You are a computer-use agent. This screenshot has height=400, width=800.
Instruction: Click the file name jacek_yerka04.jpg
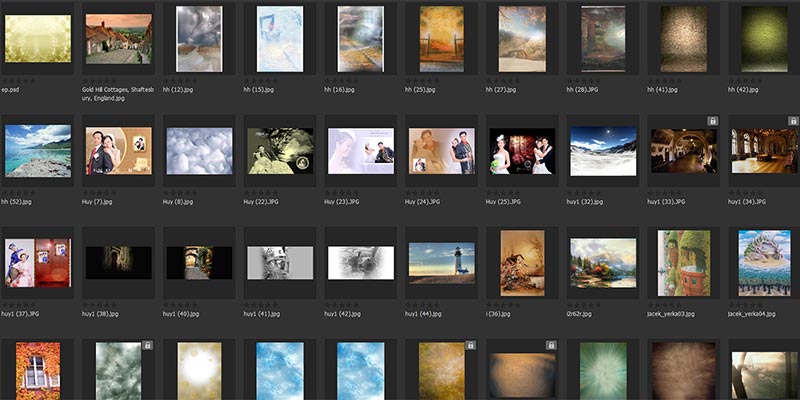click(x=752, y=314)
